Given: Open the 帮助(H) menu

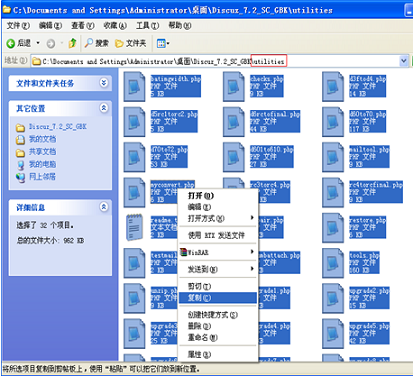Looking at the screenshot, I should click(x=180, y=25).
